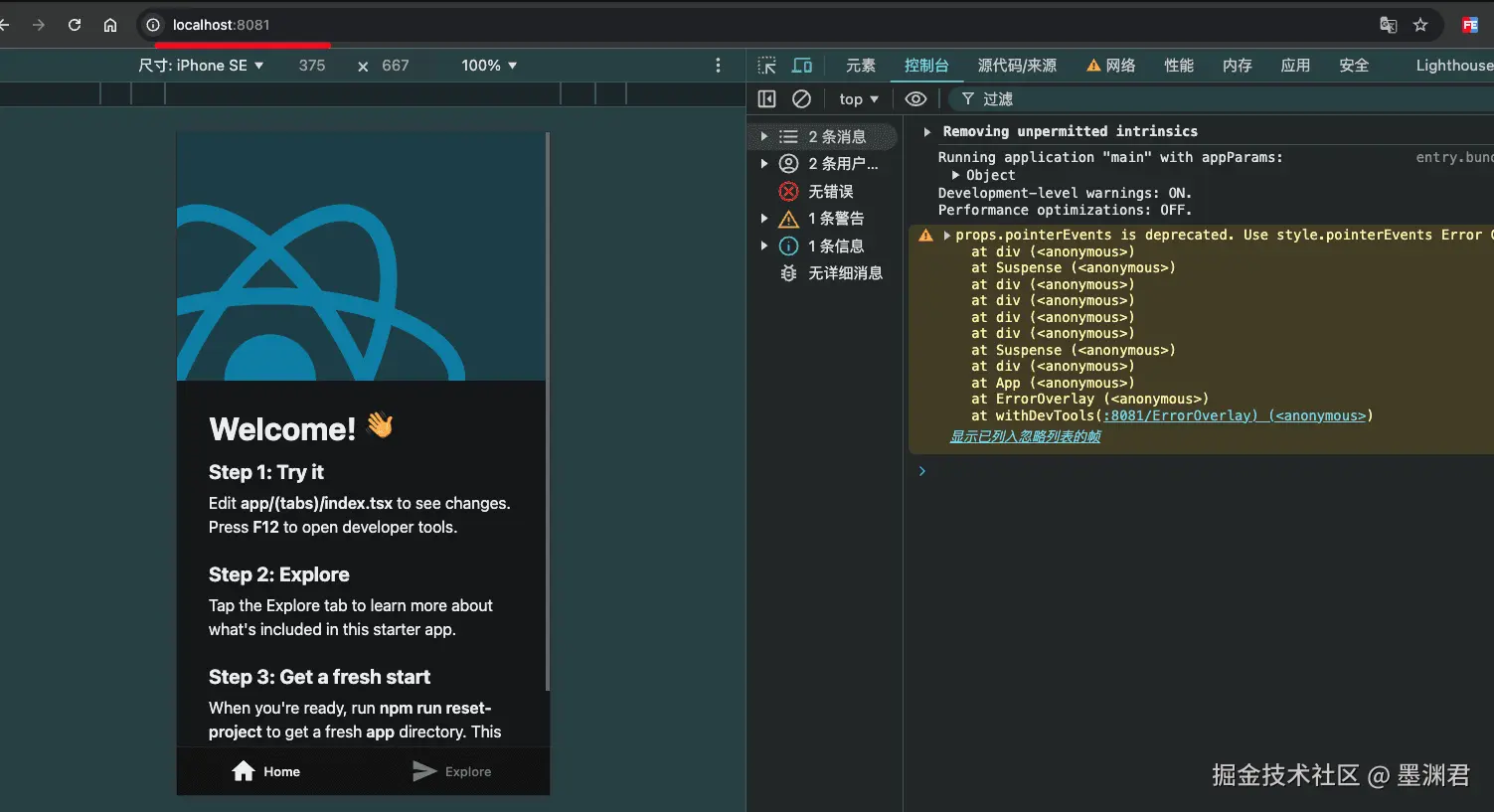Open the device toolbar three-dot menu
Image resolution: width=1494 pixels, height=812 pixels.
pos(718,66)
